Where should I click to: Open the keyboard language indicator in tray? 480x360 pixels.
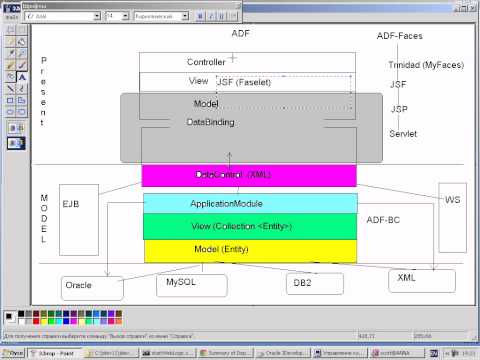tap(434, 353)
